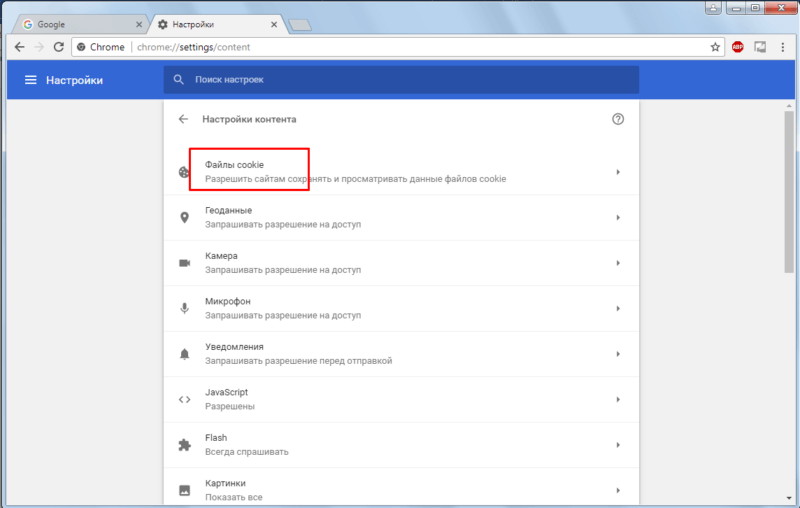Click the Уведомления bell icon
The width and height of the screenshot is (800, 508).
[184, 354]
